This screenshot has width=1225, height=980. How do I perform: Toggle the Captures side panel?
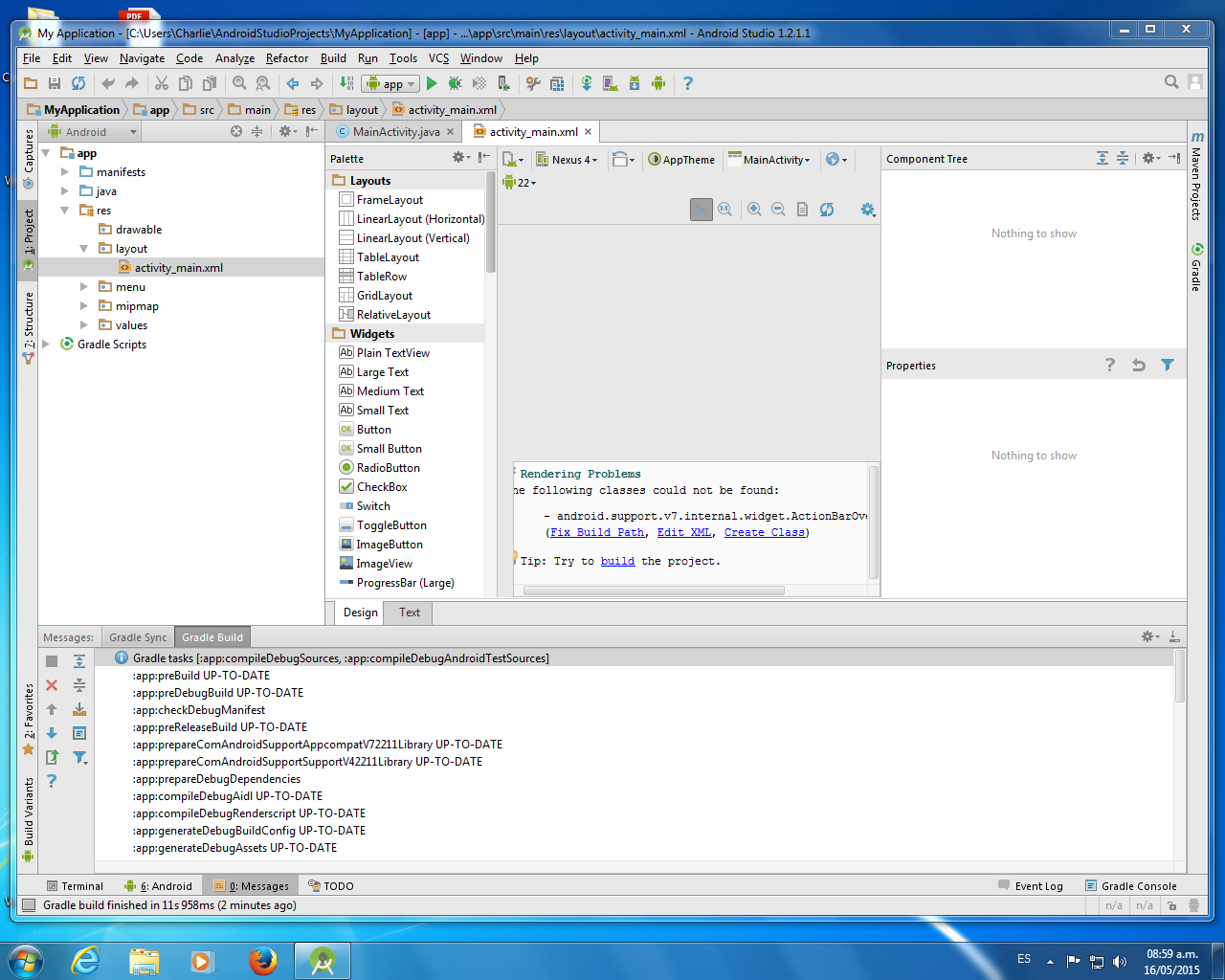click(29, 158)
